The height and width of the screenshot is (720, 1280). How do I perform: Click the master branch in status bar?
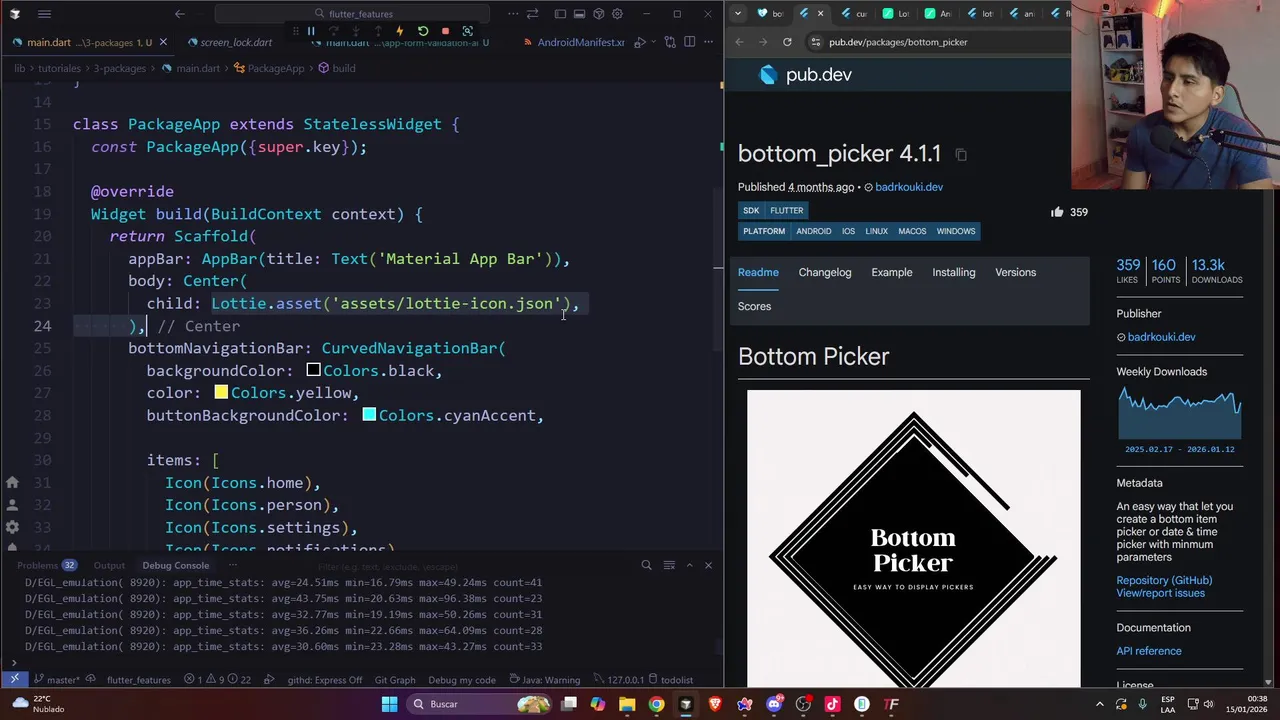[x=58, y=680]
